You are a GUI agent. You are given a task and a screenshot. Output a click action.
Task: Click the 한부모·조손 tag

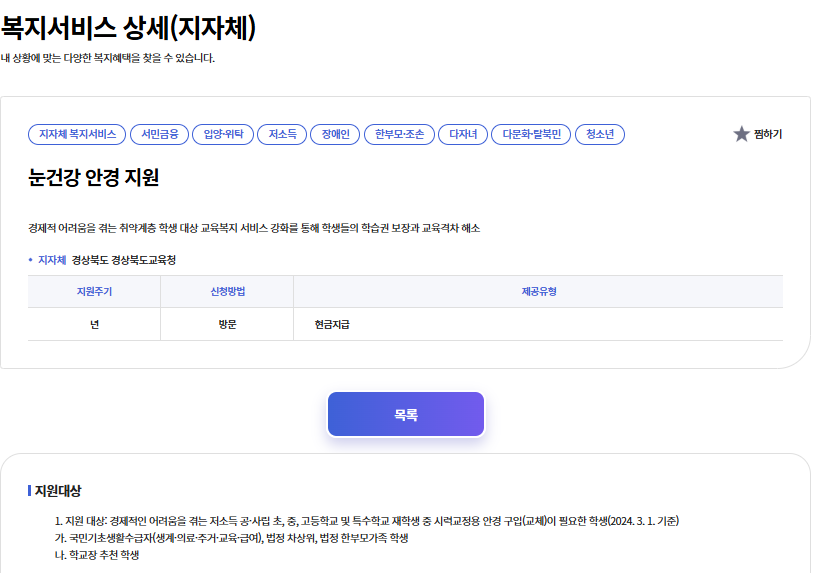click(x=399, y=134)
